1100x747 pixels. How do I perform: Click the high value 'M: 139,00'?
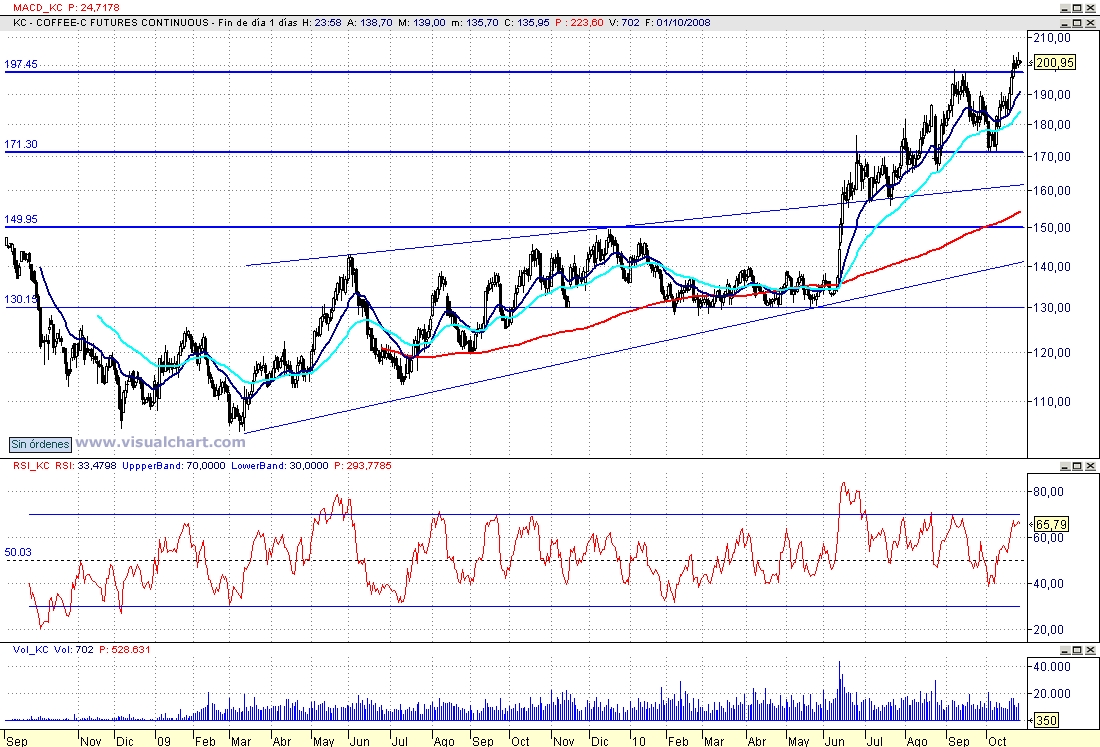click(422, 22)
